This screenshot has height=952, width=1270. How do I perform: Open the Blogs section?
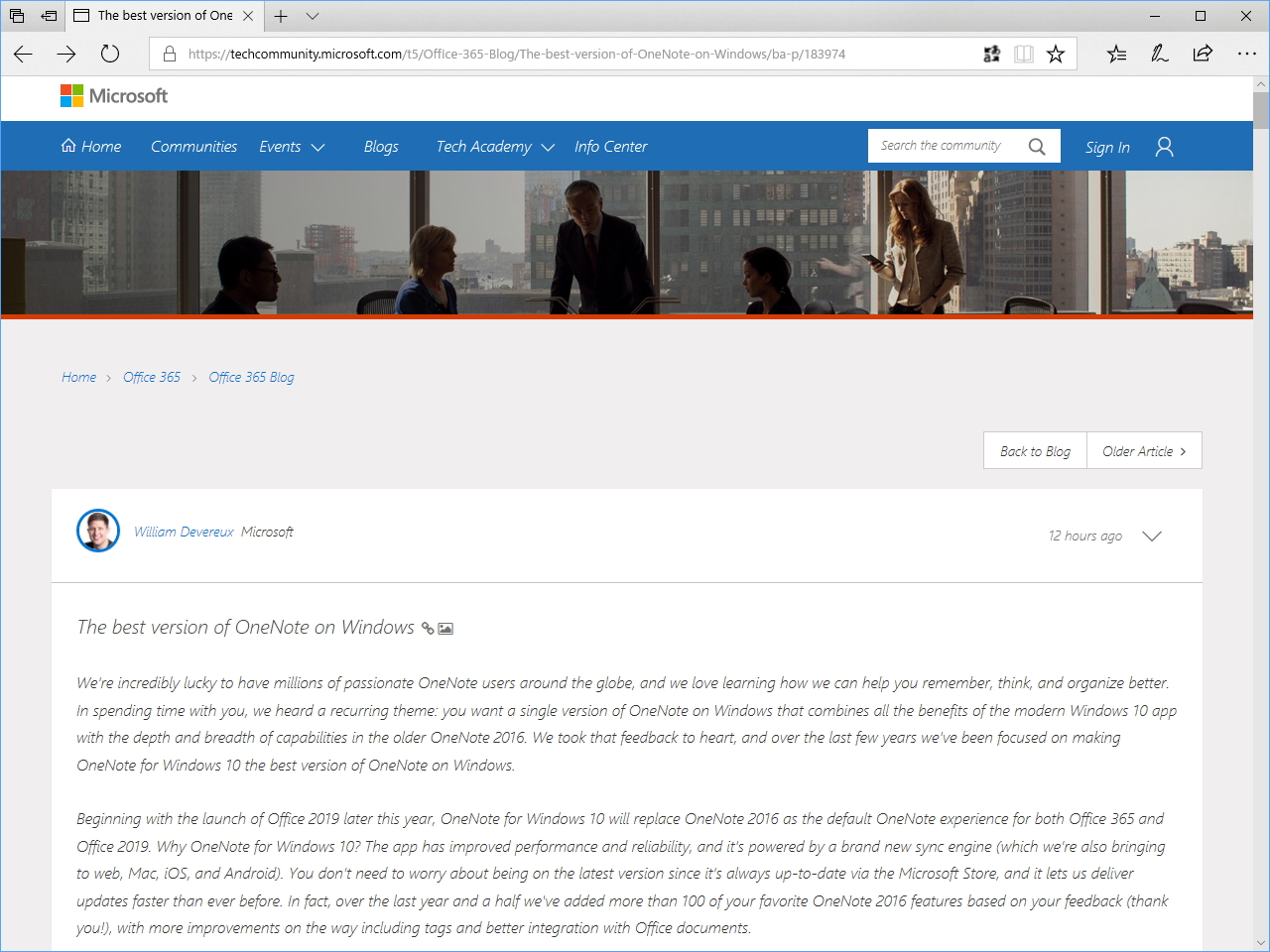tap(381, 147)
